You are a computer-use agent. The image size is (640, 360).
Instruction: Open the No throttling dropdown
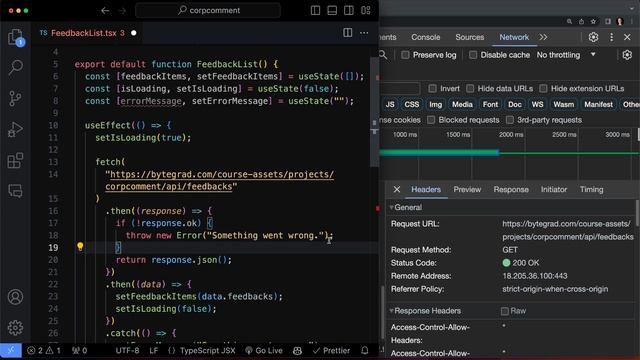click(566, 55)
